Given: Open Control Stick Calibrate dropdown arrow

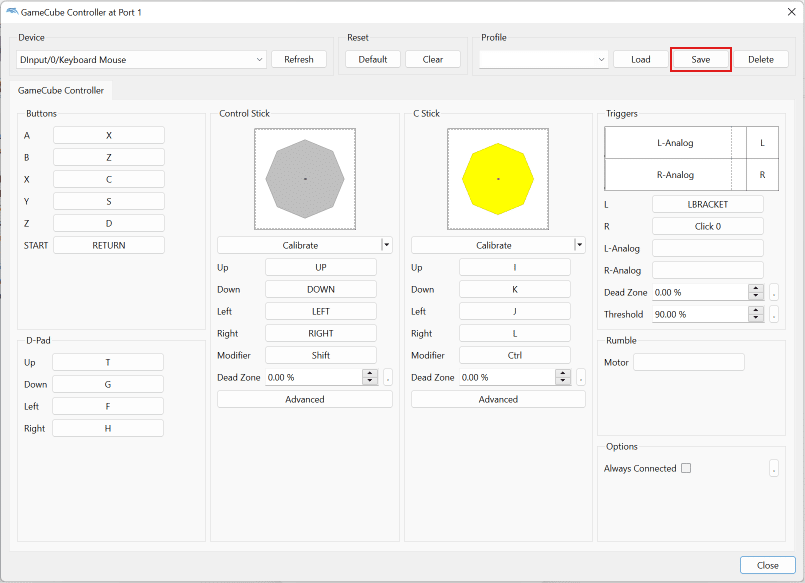Looking at the screenshot, I should [x=387, y=245].
